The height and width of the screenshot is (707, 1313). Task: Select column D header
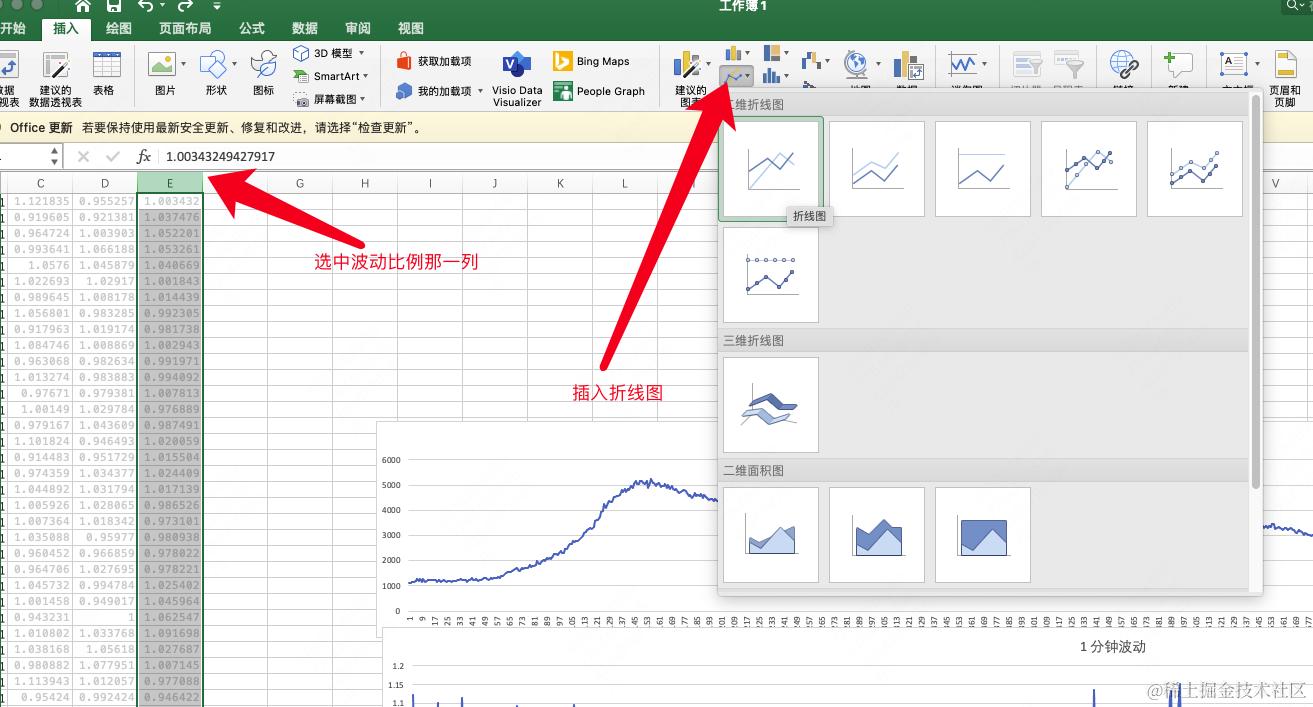[105, 183]
